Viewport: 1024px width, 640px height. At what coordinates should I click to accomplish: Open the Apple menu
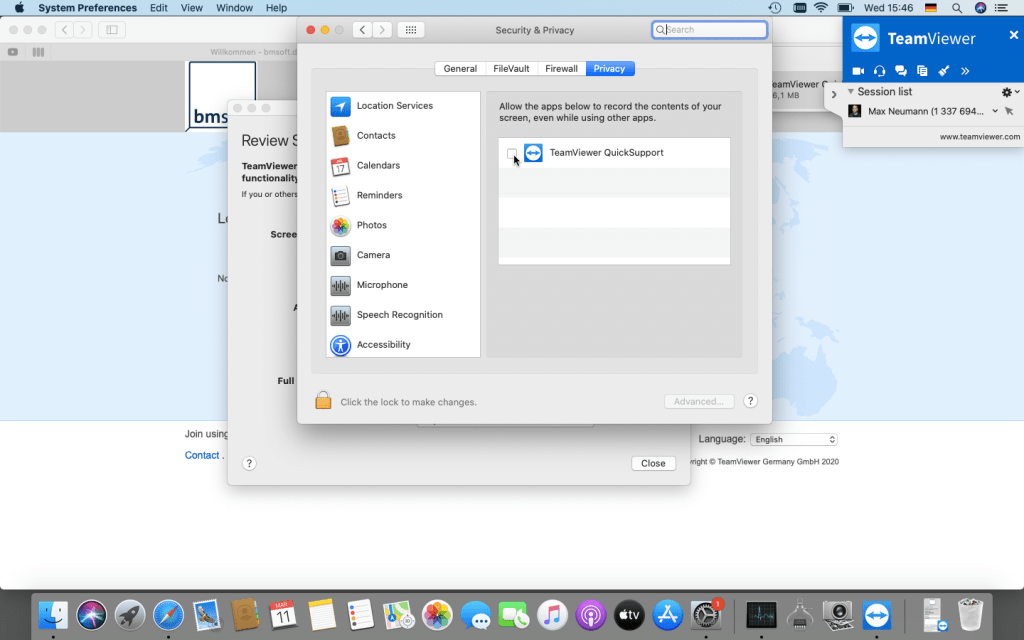19,8
